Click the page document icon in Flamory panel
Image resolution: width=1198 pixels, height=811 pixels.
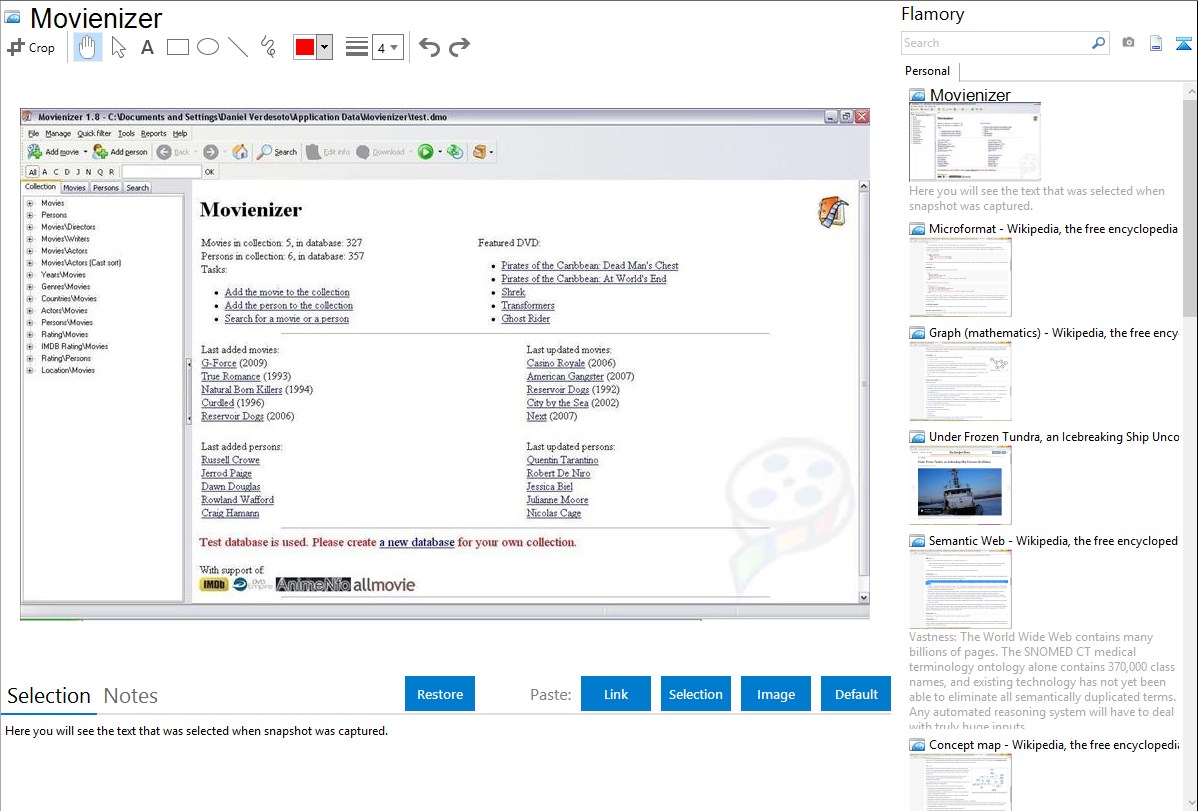1156,43
